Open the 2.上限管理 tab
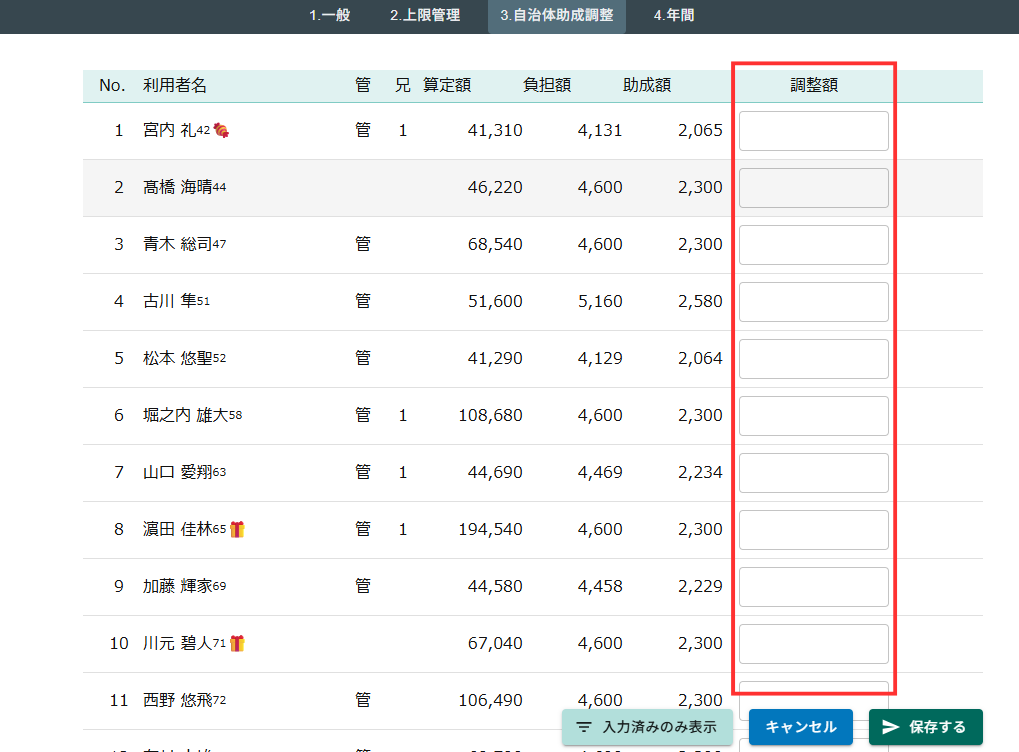 point(425,16)
